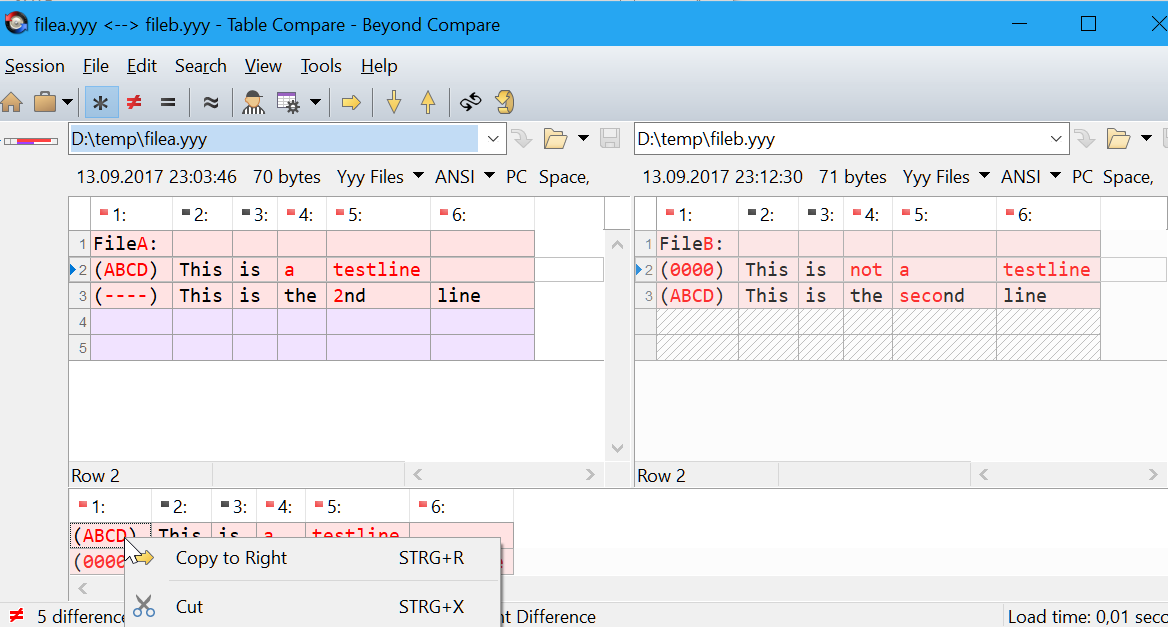Toggle Show All asterisk filter

tap(101, 102)
